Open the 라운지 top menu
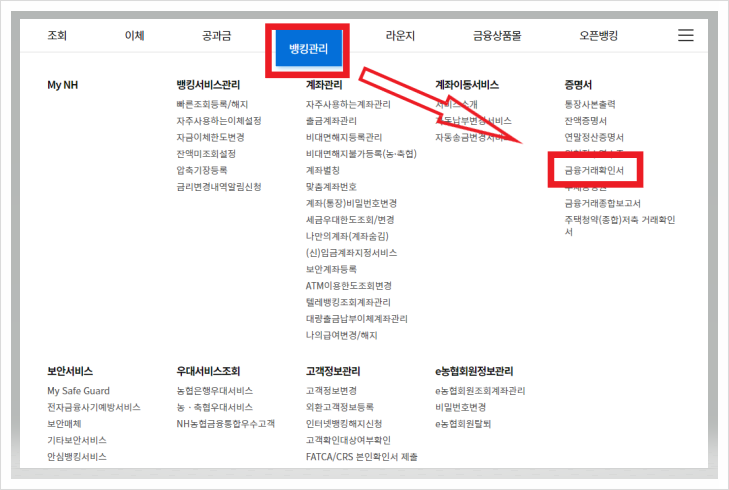729x490 pixels. click(x=400, y=35)
